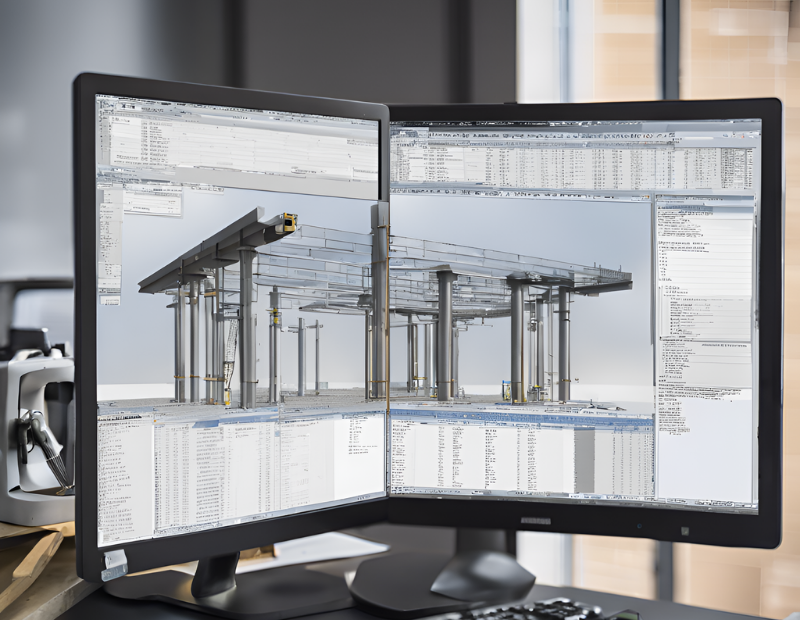Click the highlighted blue row in the right monitor's bottom table

[520, 411]
